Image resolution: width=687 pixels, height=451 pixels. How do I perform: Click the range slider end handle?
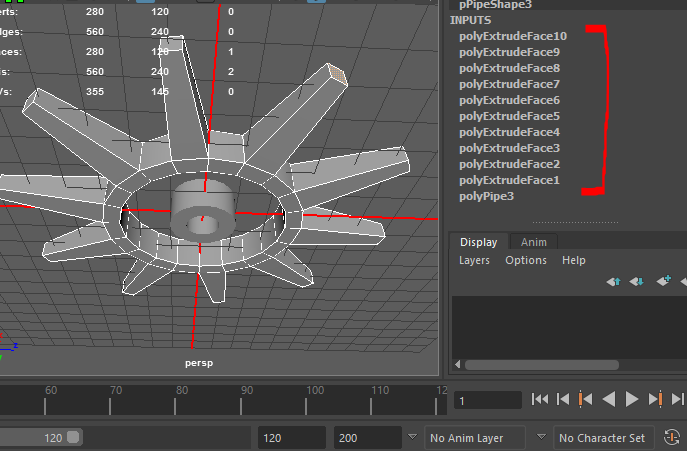click(73, 438)
